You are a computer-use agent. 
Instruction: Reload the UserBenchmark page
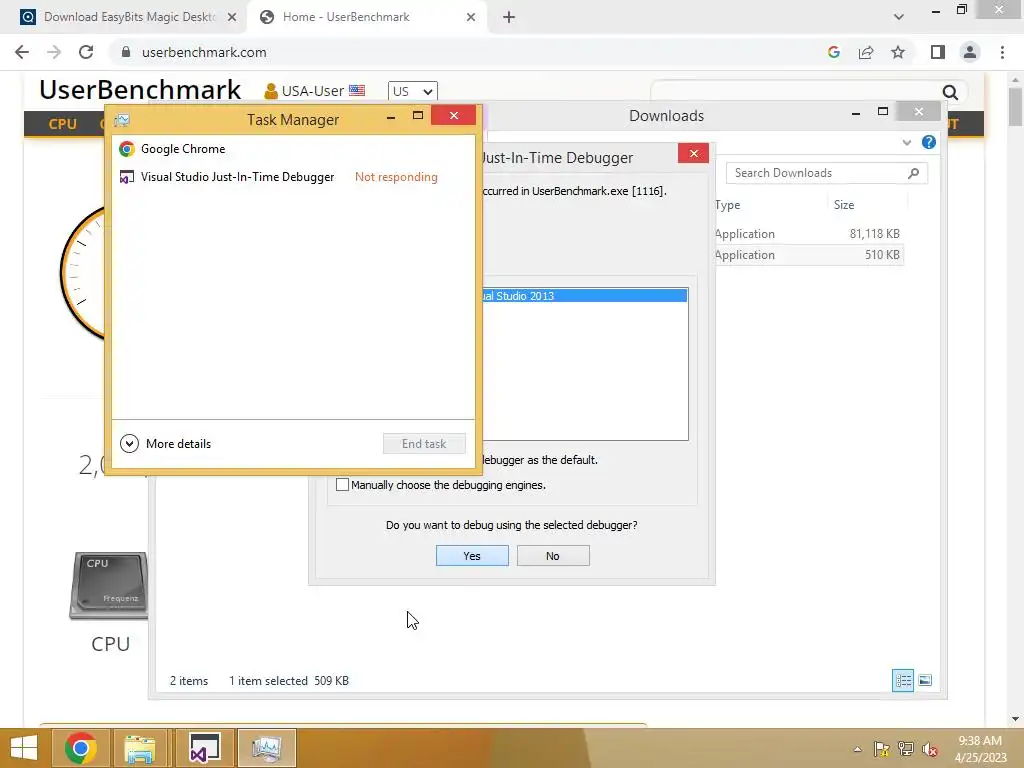coord(86,52)
